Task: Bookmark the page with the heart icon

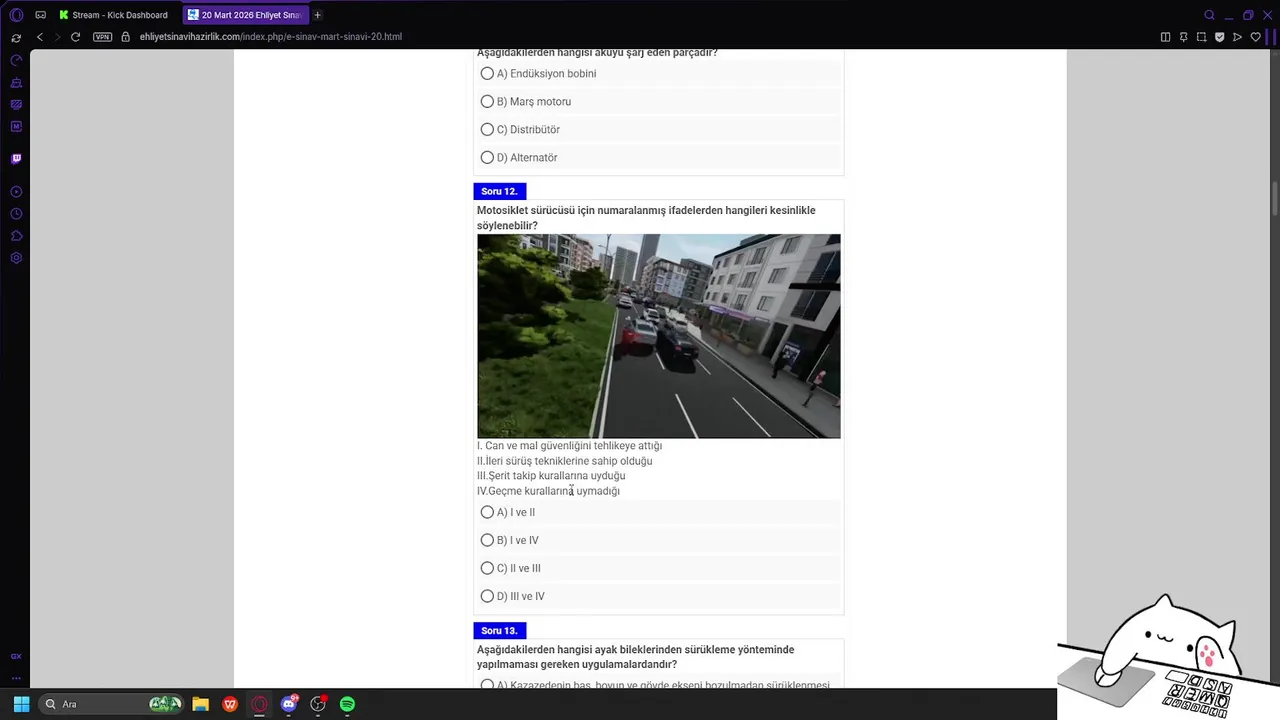Action: pos(1255,37)
